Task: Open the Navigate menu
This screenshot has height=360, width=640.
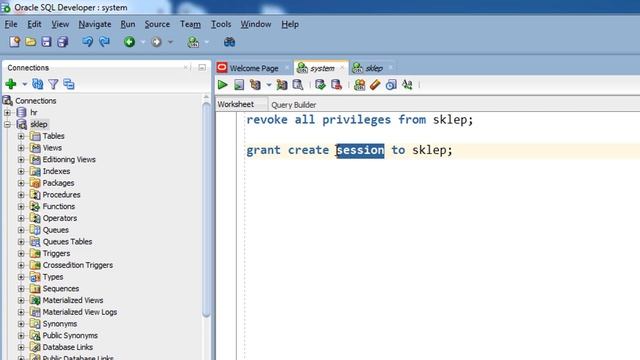Action: coord(95,24)
